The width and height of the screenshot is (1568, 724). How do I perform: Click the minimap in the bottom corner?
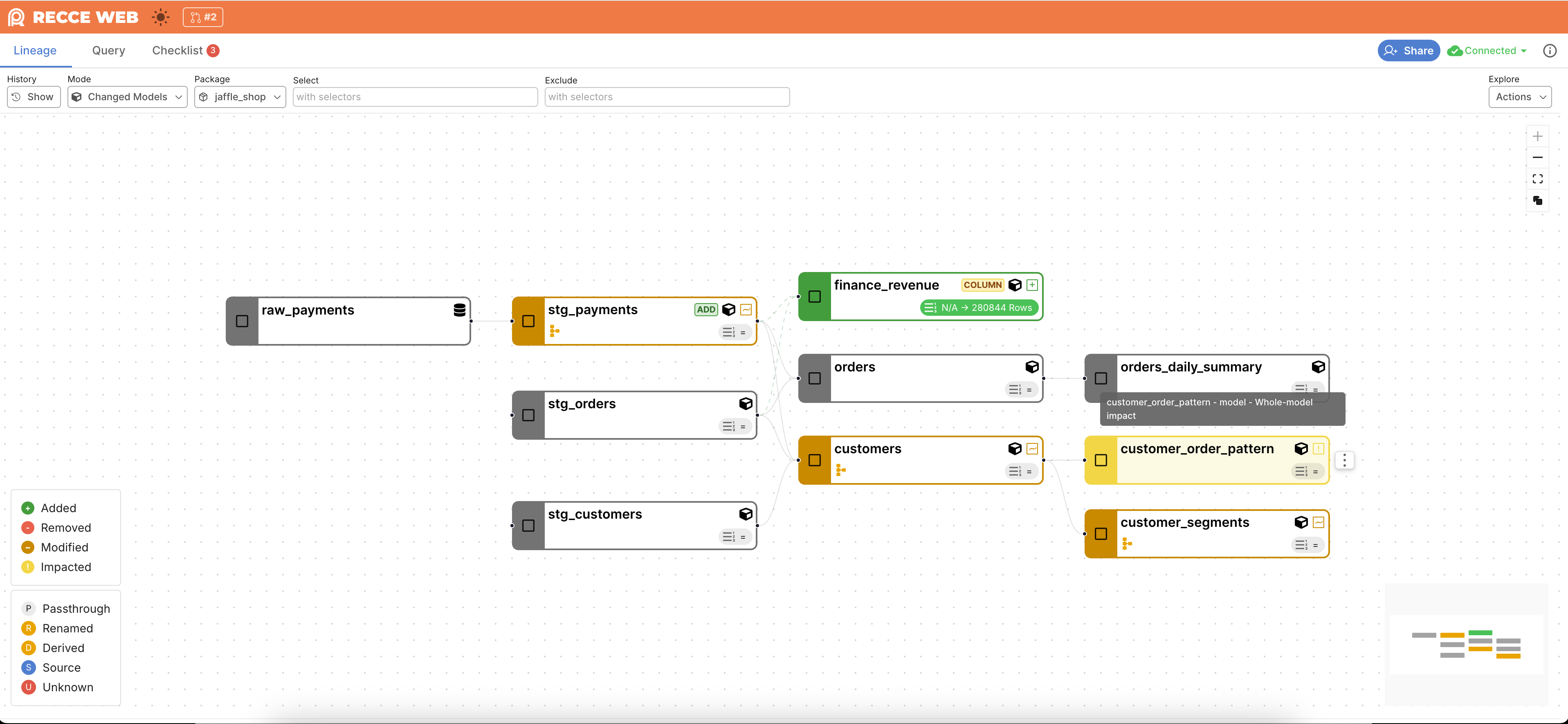[x=1466, y=645]
